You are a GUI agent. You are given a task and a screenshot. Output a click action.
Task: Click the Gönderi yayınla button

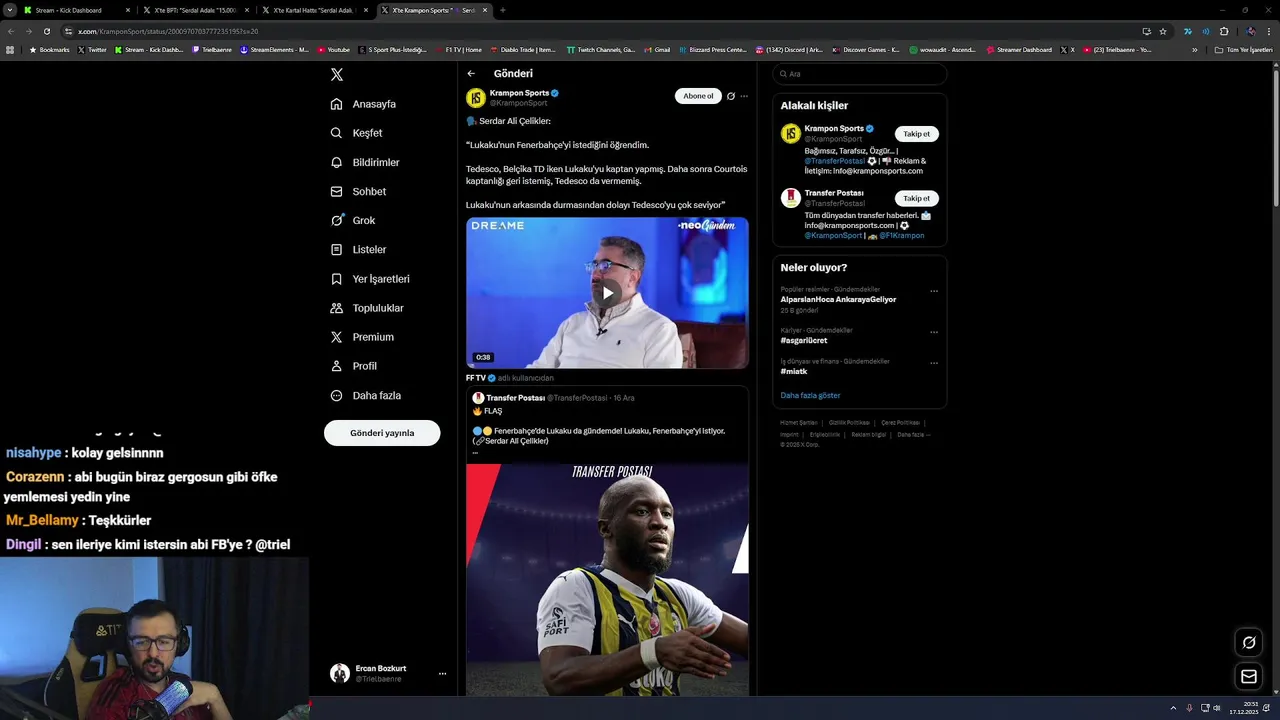coord(382,433)
